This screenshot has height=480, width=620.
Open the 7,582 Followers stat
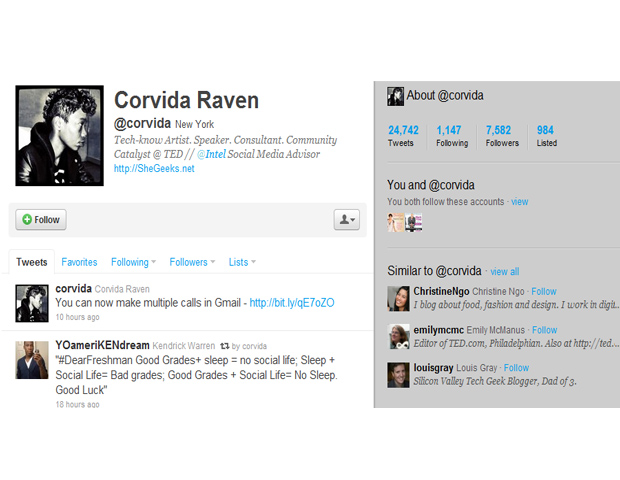(502, 136)
